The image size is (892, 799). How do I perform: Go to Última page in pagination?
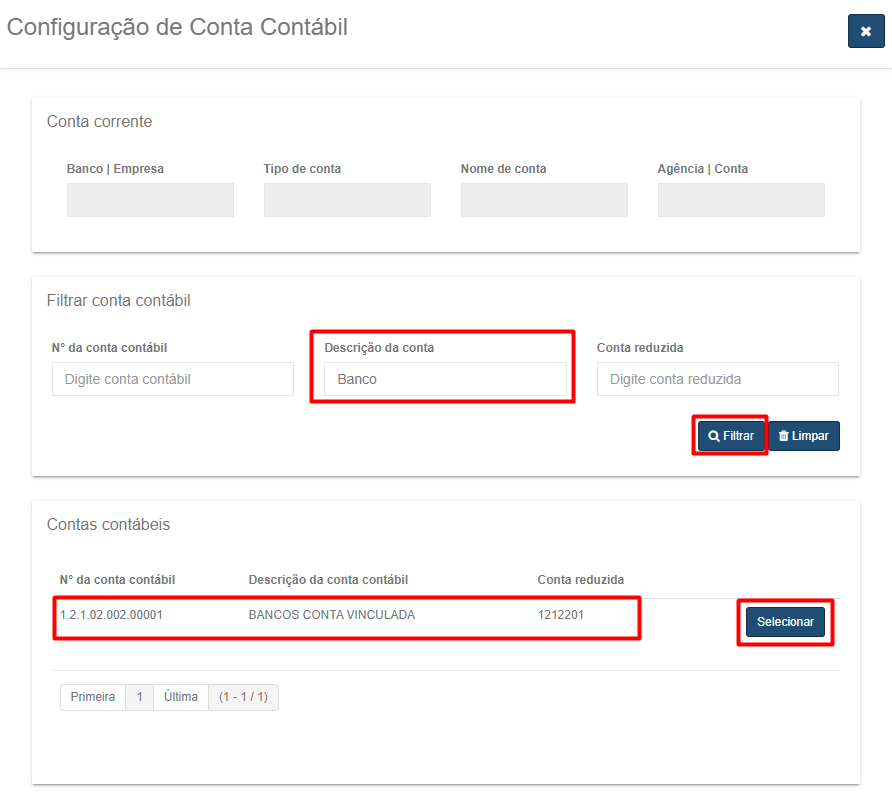point(181,697)
